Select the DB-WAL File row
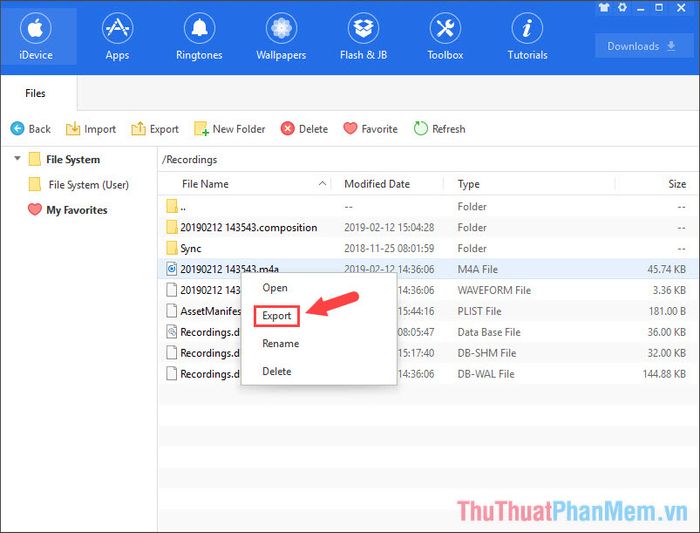The image size is (700, 533). click(x=428, y=374)
